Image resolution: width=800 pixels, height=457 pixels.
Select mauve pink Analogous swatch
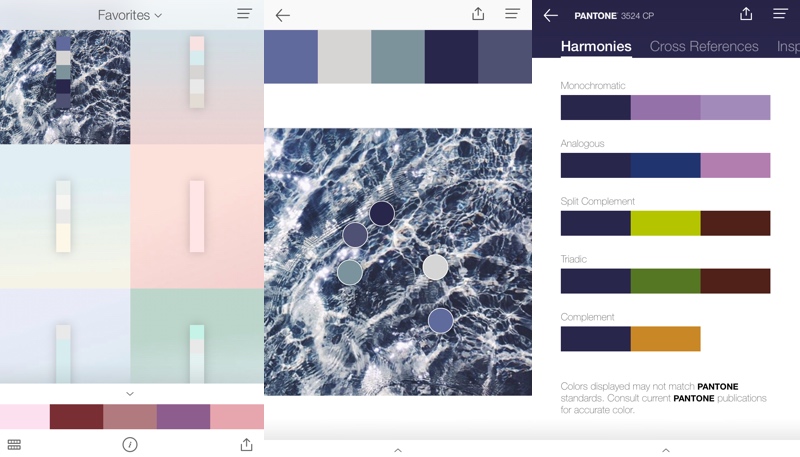pyautogui.click(x=735, y=165)
